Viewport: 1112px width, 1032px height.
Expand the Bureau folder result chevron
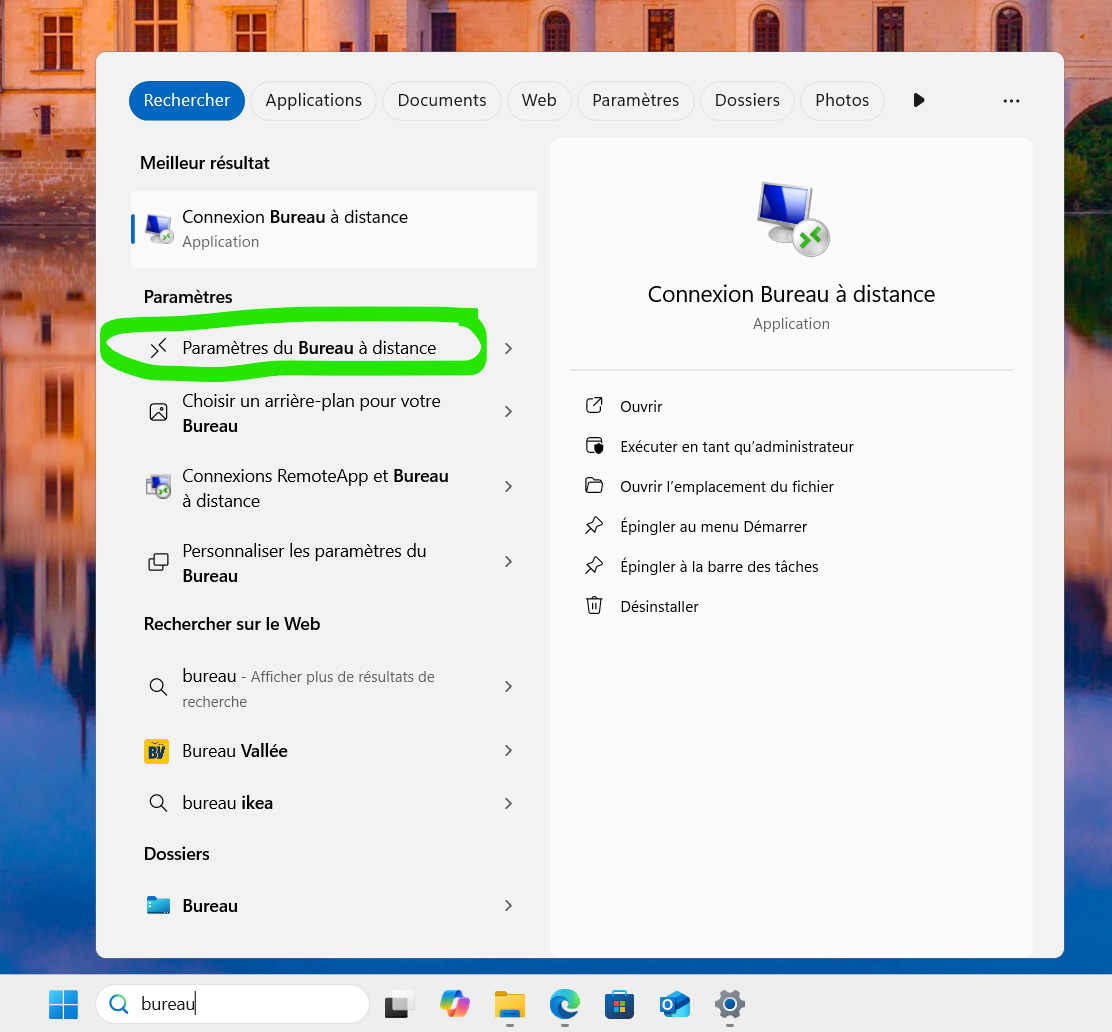(x=508, y=906)
